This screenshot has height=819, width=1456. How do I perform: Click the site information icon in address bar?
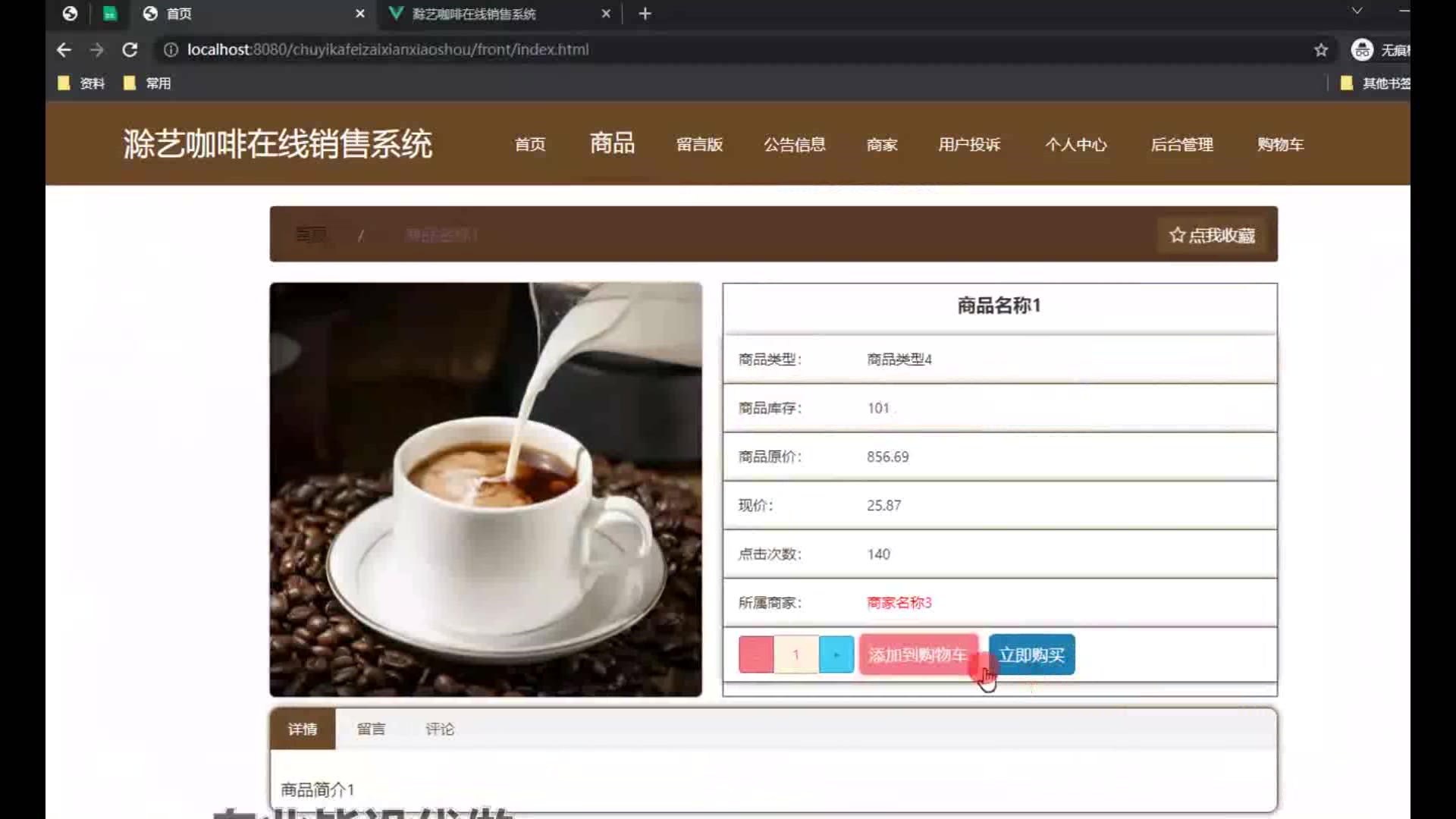click(171, 50)
